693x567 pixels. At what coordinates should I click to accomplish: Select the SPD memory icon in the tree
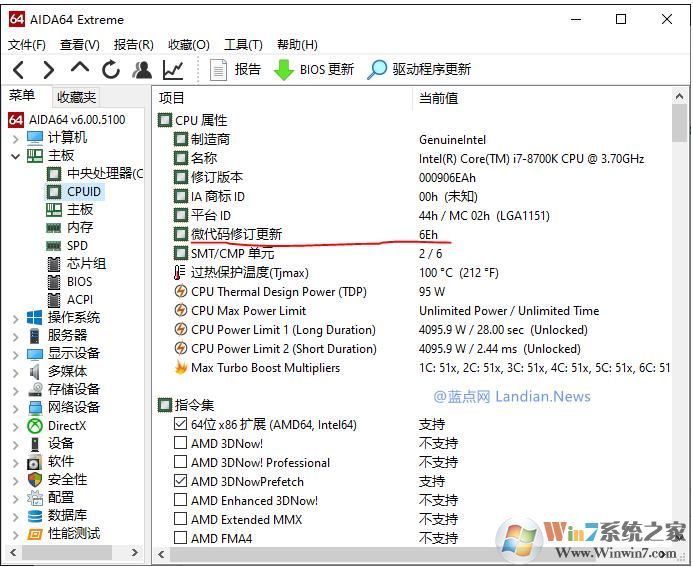[x=53, y=246]
